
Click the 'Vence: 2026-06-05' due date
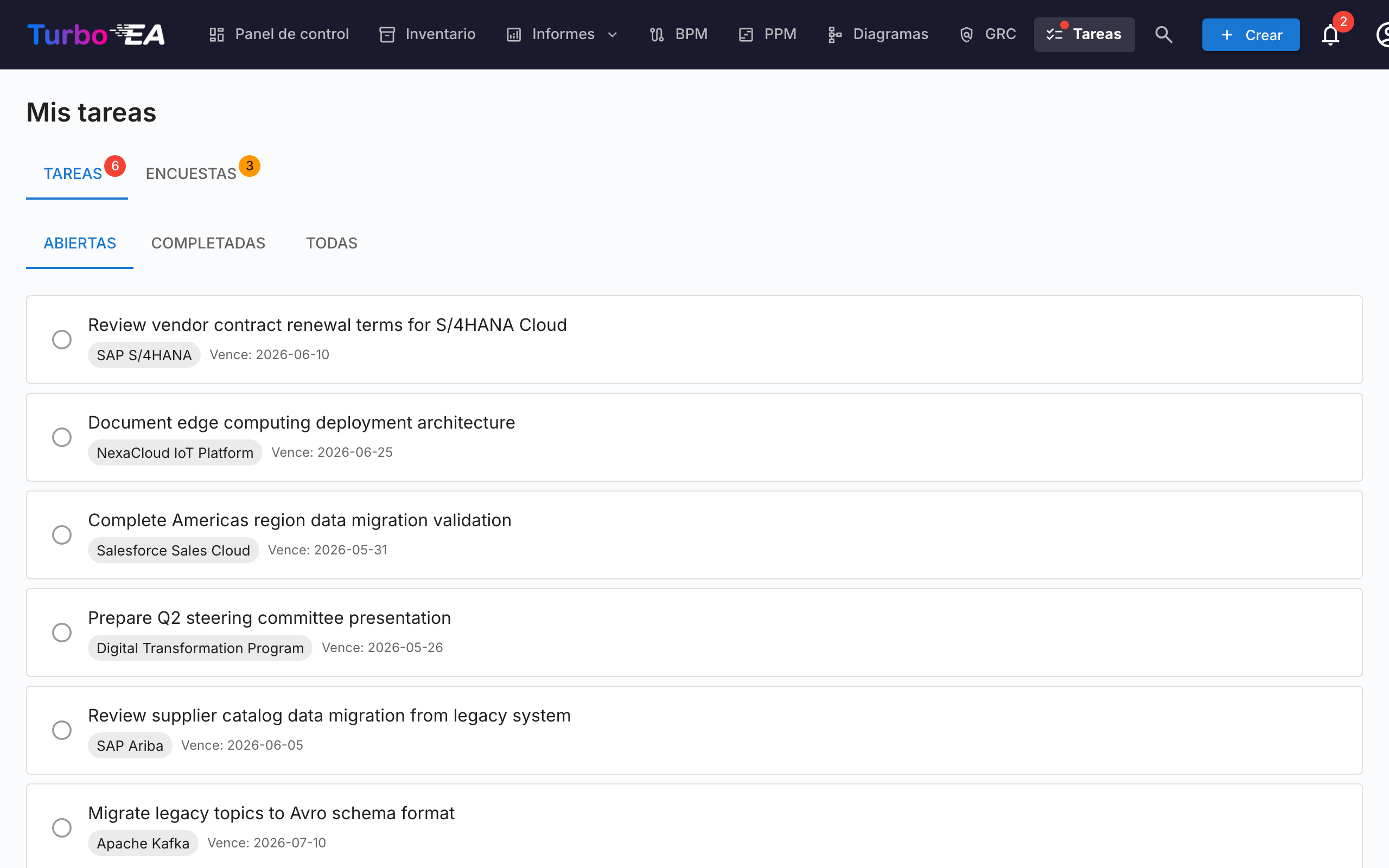coord(241,745)
